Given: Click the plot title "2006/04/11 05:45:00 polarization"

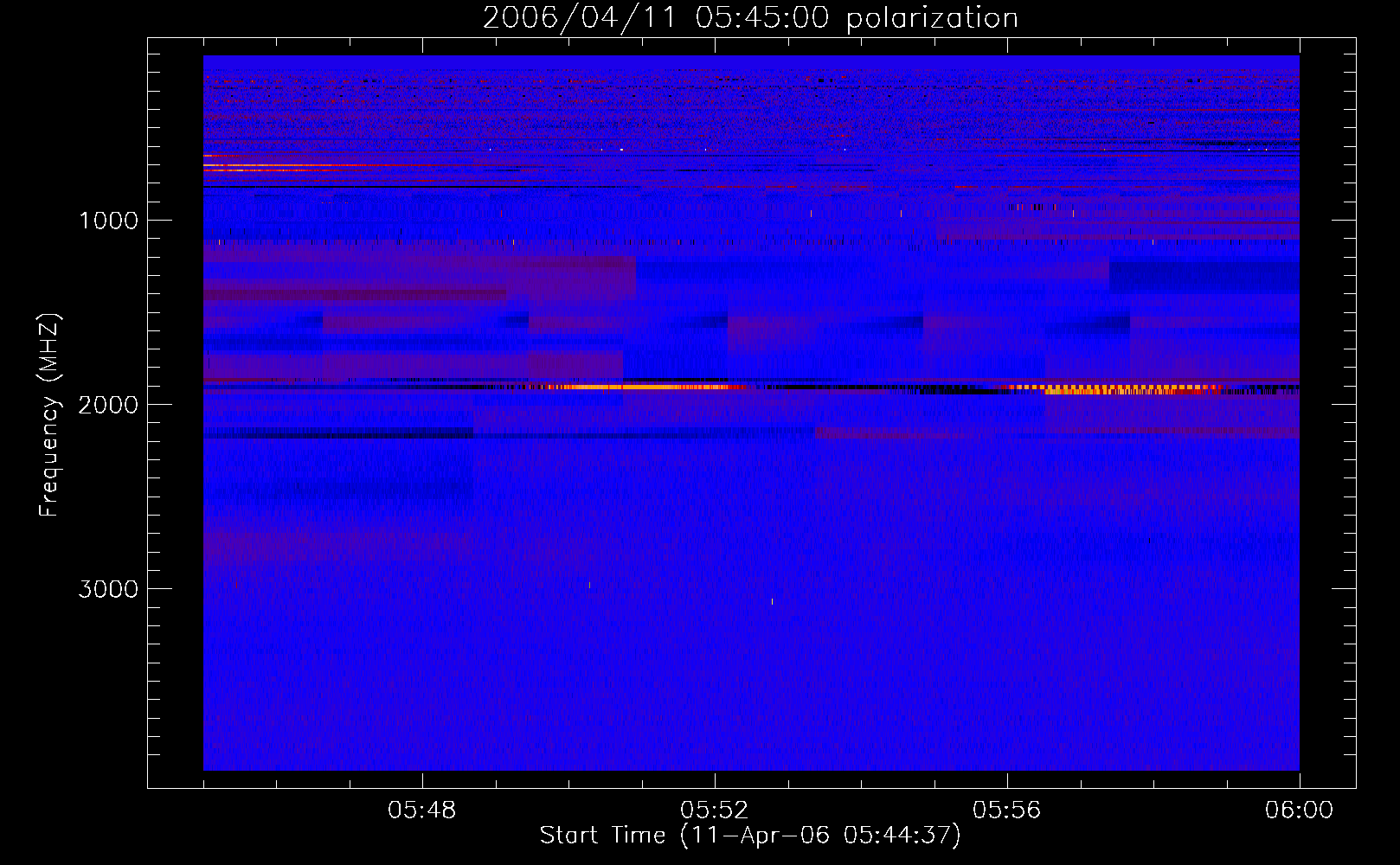Looking at the screenshot, I should 750,18.
